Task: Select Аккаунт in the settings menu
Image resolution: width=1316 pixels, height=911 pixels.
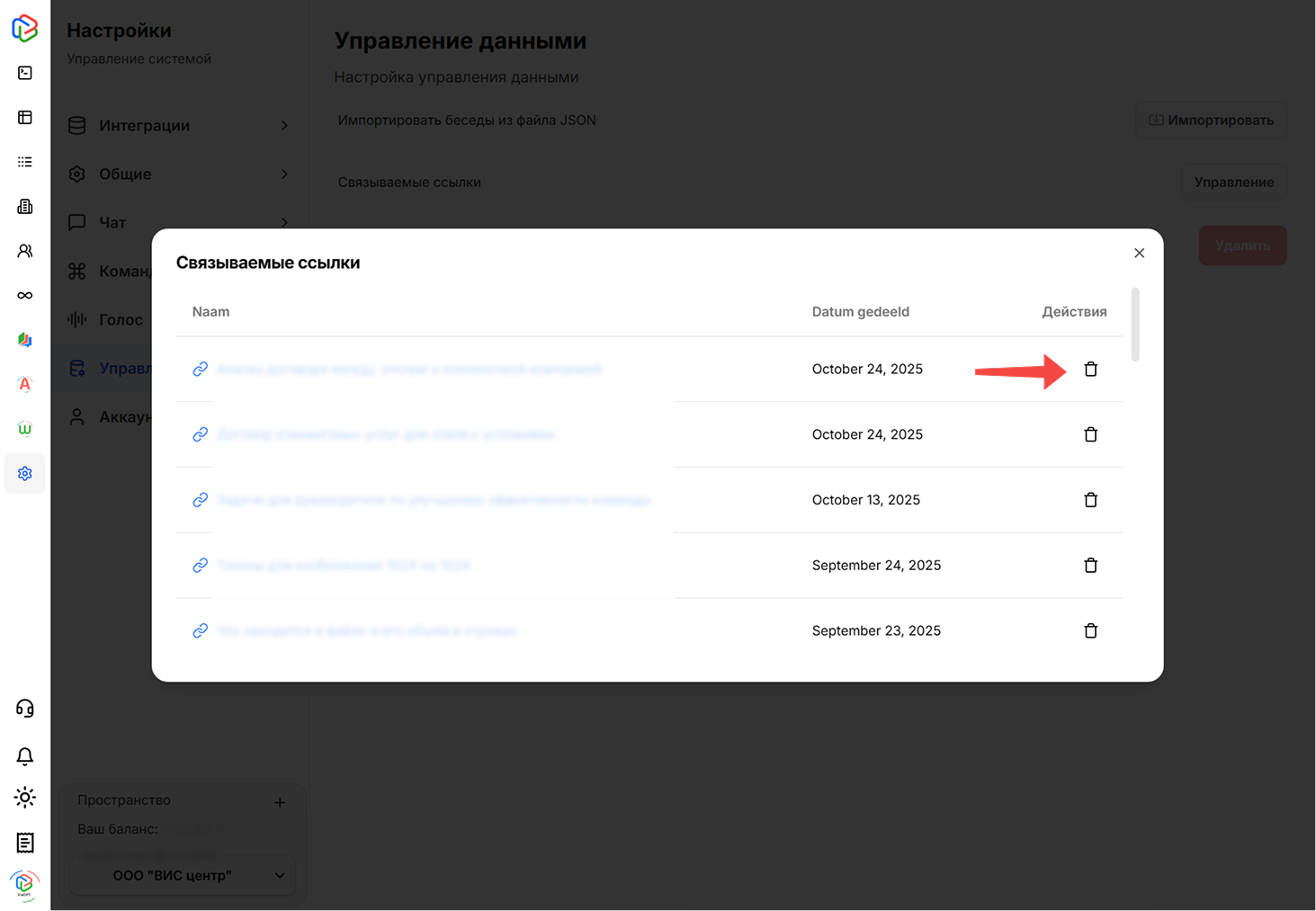Action: (126, 416)
